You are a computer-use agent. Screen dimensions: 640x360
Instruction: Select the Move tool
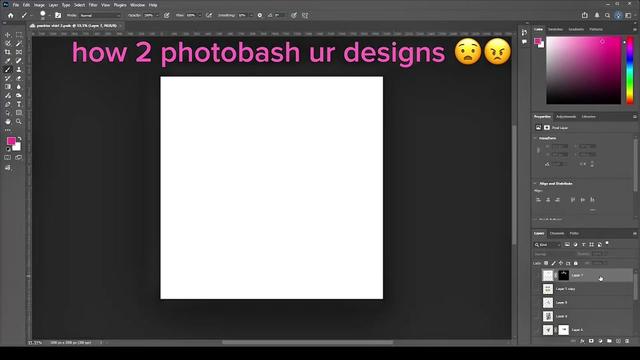click(x=8, y=35)
